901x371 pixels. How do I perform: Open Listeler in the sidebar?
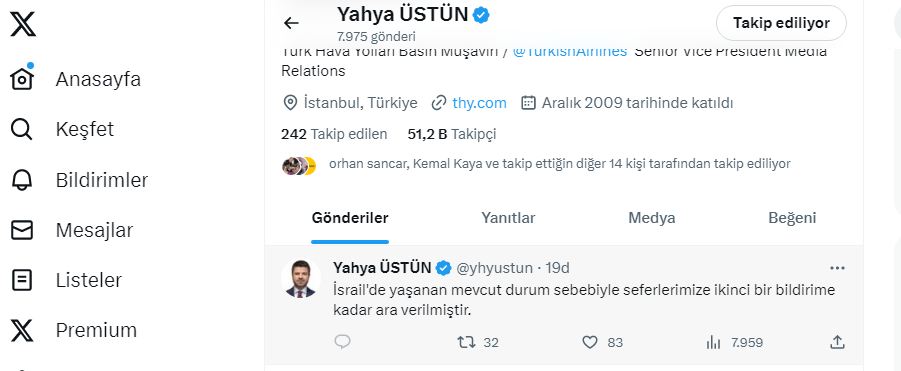pyautogui.click(x=66, y=280)
